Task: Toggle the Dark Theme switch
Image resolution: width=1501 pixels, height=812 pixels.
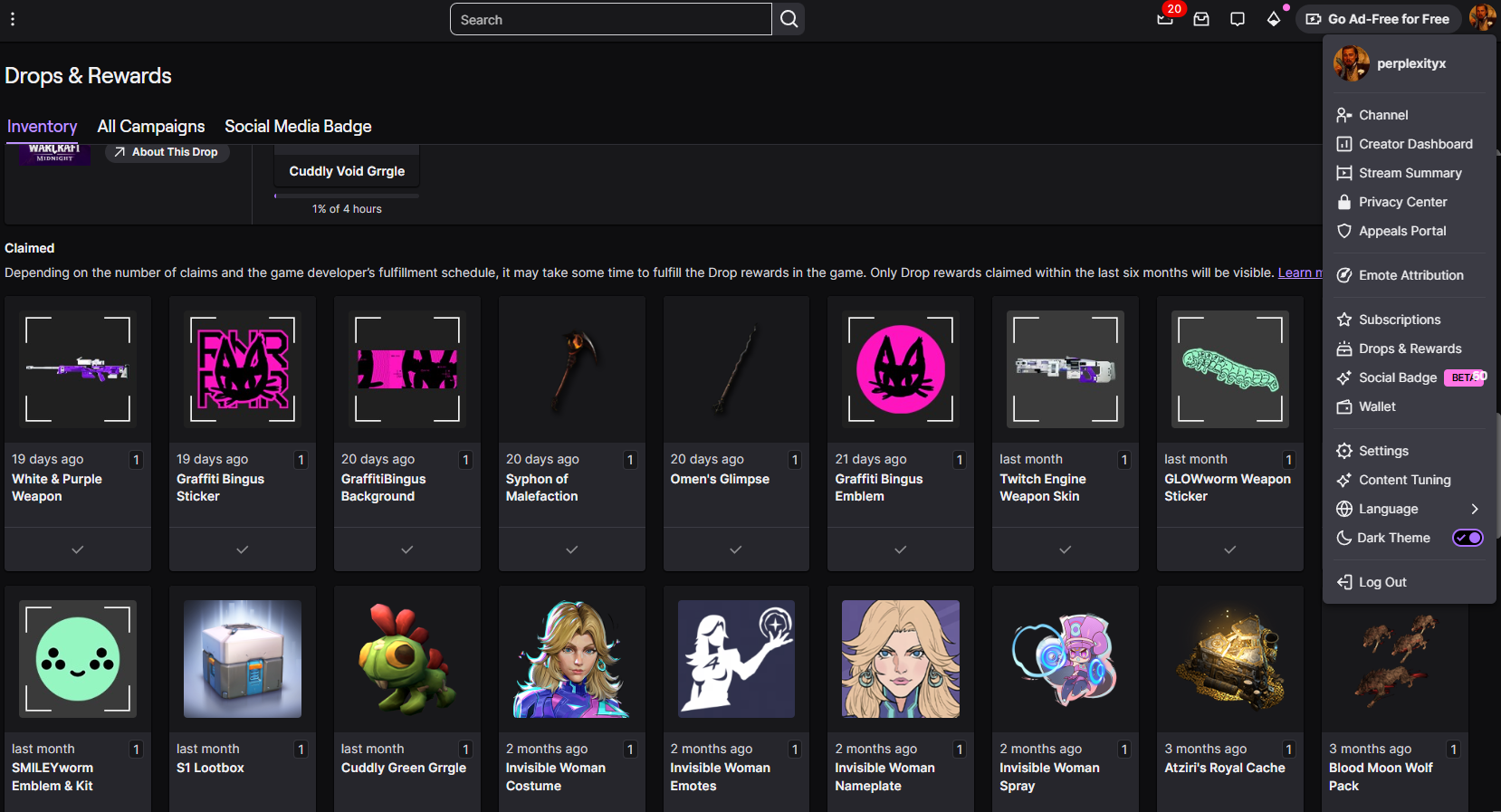Action: tap(1468, 538)
